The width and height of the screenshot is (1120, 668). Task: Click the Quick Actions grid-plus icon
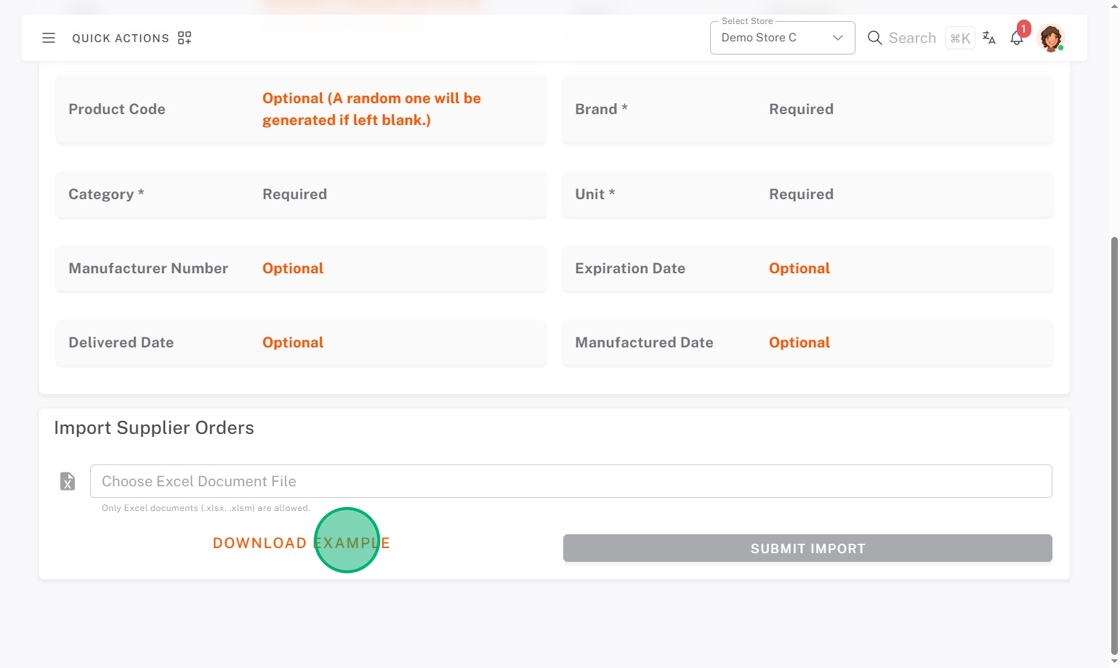(x=184, y=38)
